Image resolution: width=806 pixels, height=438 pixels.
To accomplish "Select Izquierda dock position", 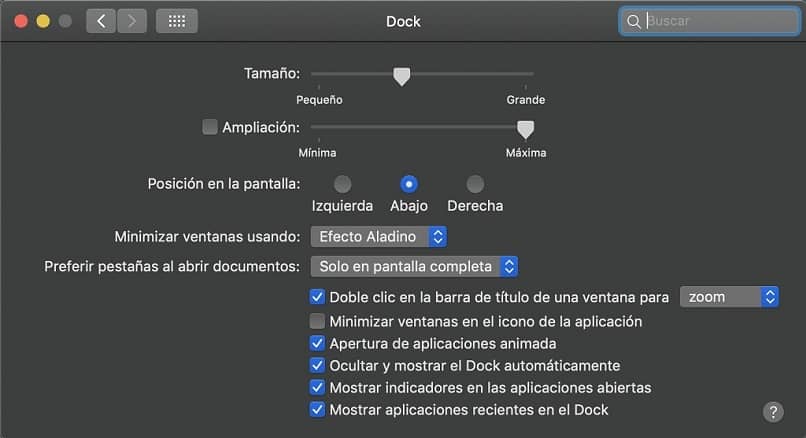I will (342, 184).
